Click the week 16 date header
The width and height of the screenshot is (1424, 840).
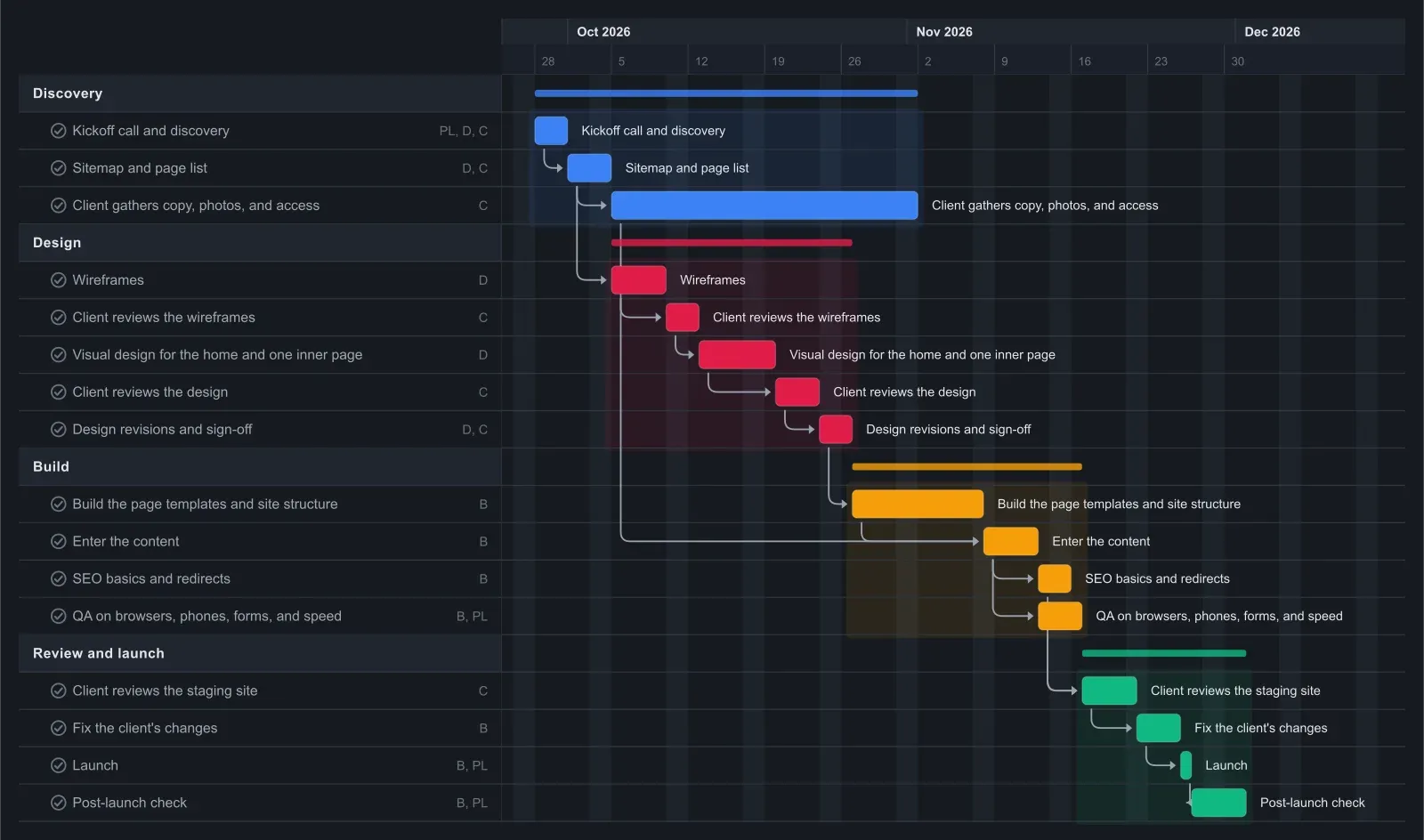click(1084, 61)
